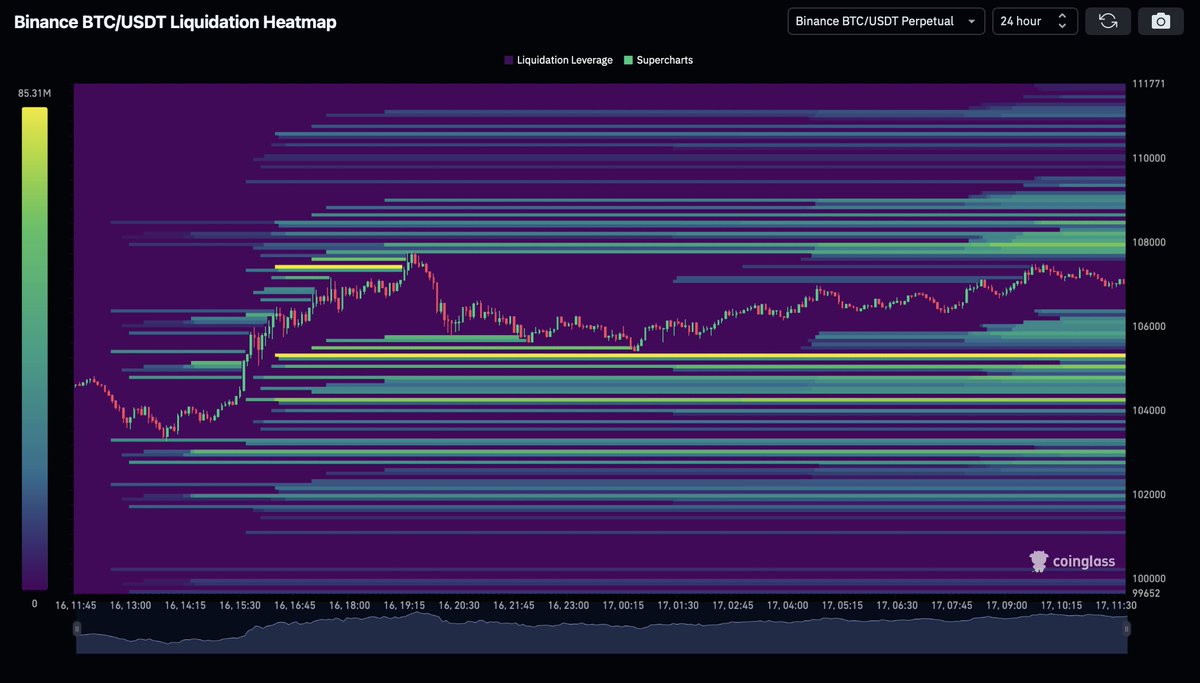Image resolution: width=1200 pixels, height=683 pixels.
Task: Click the time label 16, 19:15
Action: pos(405,606)
